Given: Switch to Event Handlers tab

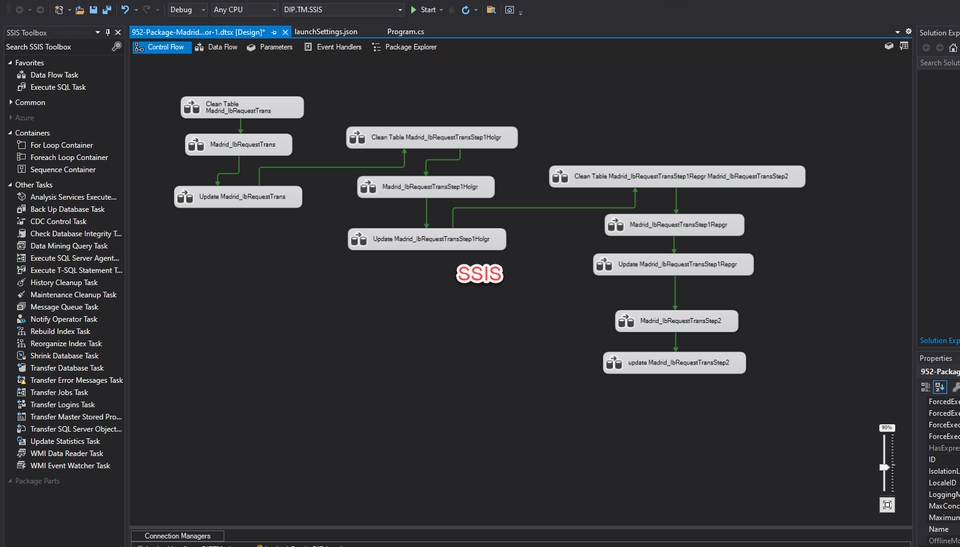Looking at the screenshot, I should (333, 47).
